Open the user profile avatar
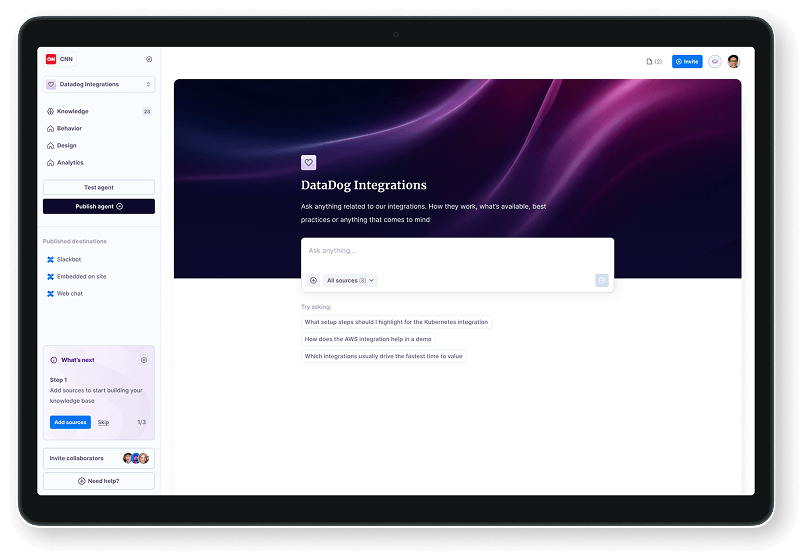The image size is (808, 560). (734, 61)
